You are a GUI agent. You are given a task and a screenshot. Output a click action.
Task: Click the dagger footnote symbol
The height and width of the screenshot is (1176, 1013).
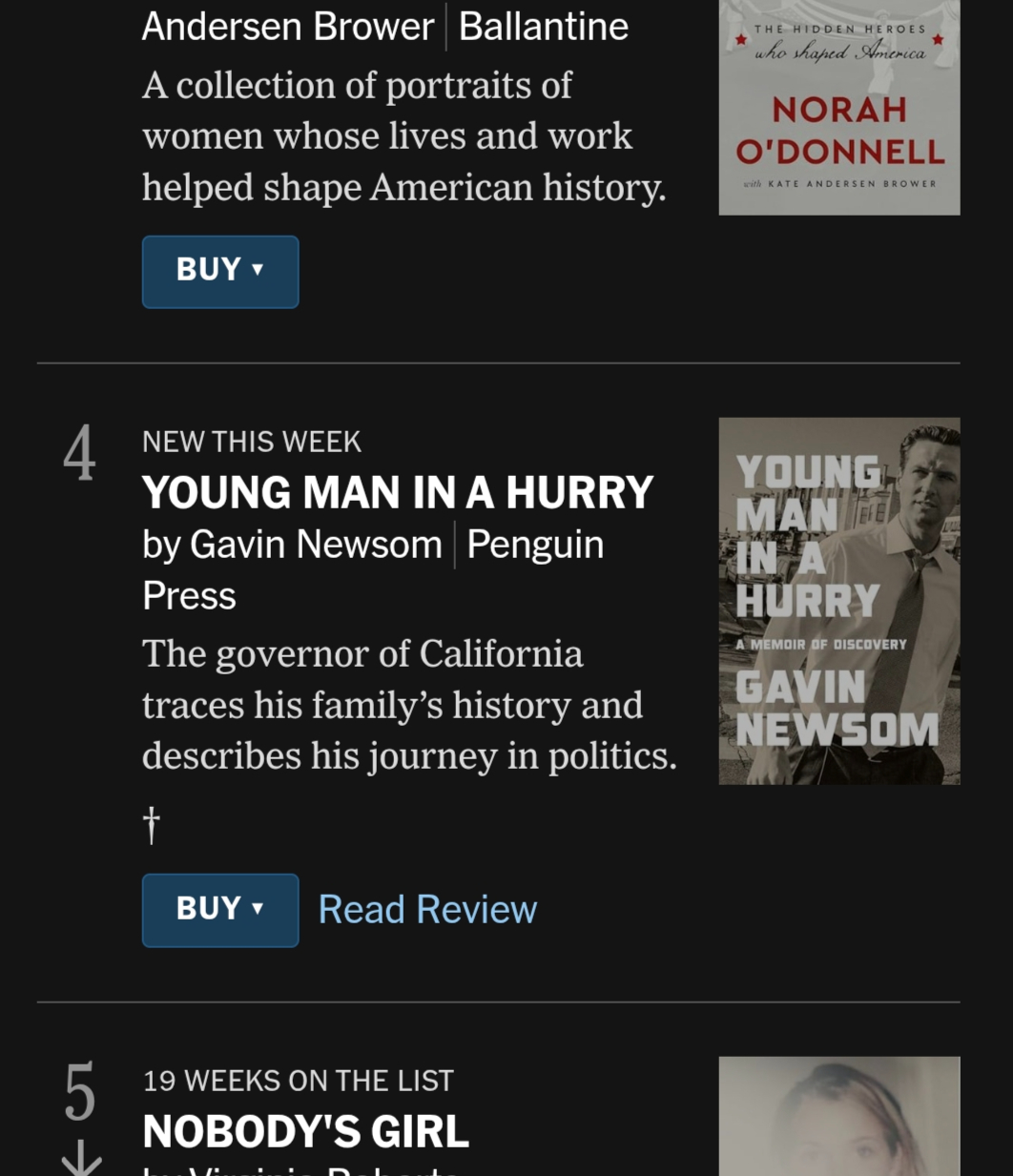click(151, 825)
